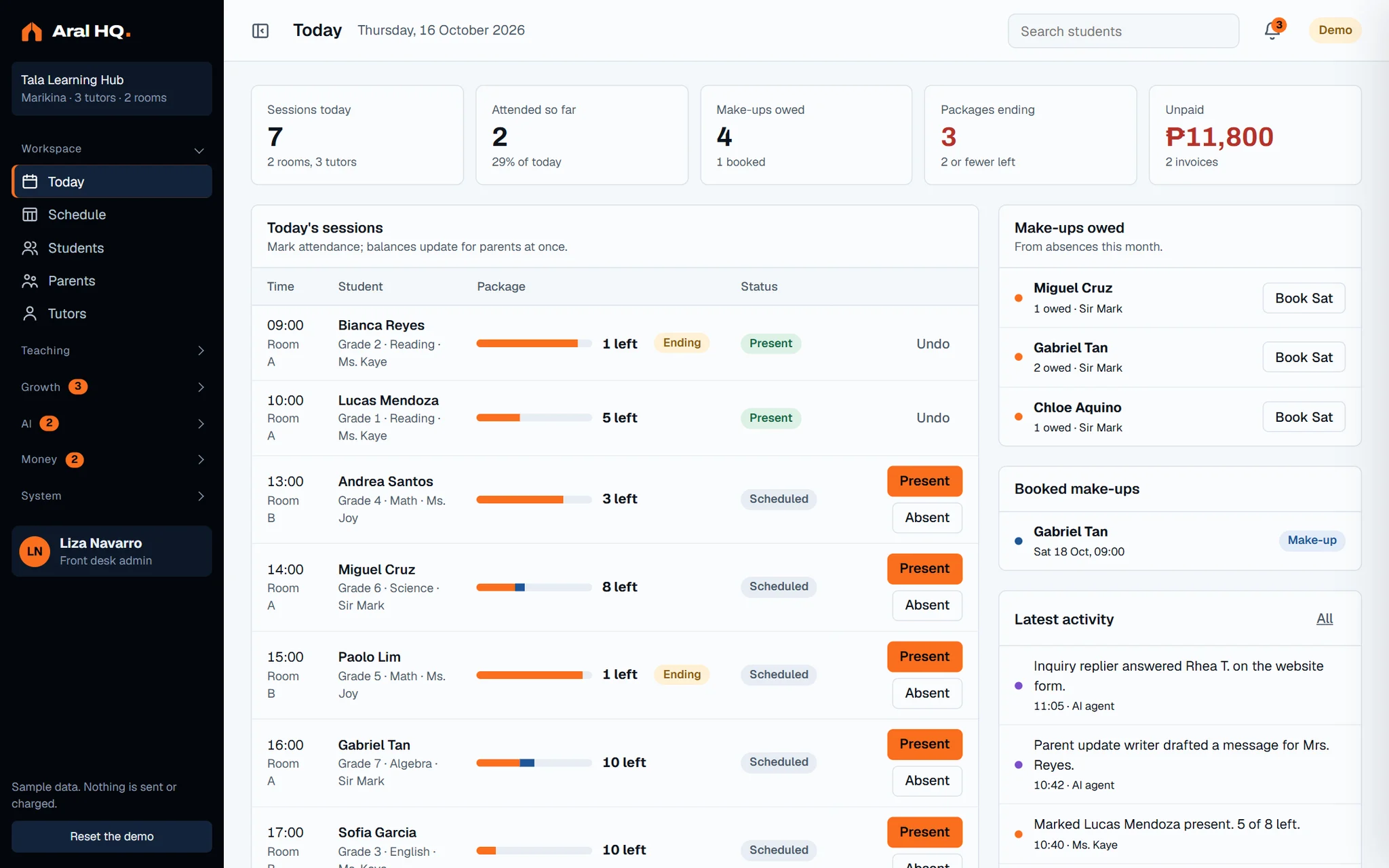This screenshot has height=868, width=1389.
Task: Click Bianca Reyes Ending tag
Action: tap(682, 343)
